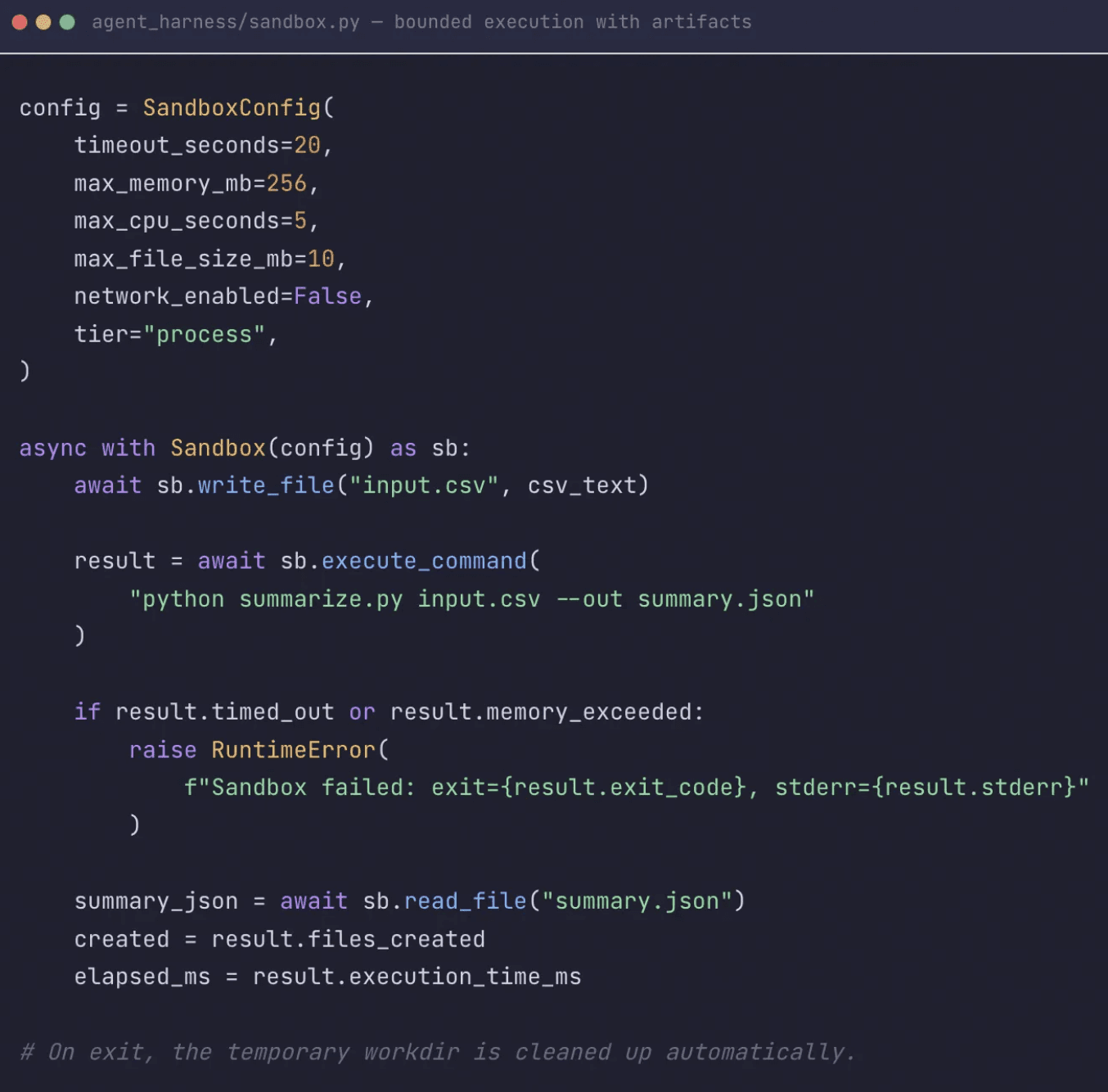
Task: Click the tier process string value
Action: (x=205, y=333)
